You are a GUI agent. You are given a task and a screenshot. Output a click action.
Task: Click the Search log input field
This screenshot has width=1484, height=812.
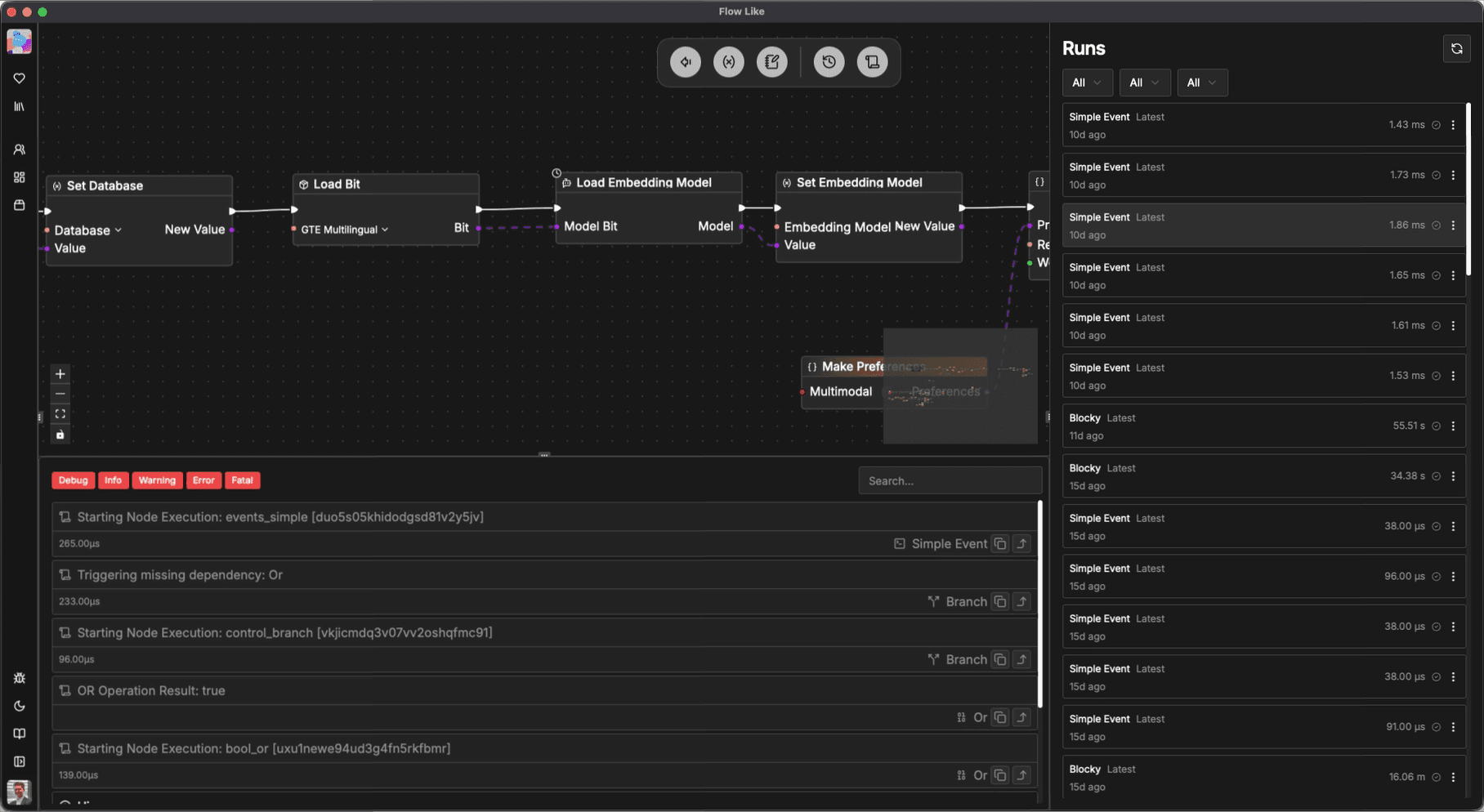click(950, 480)
